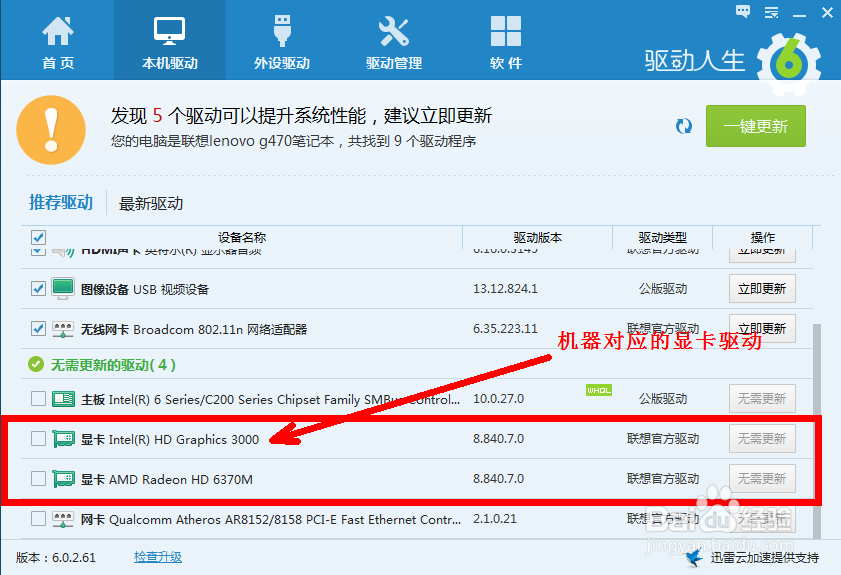Click the 无线网卡 network adapter icon

click(x=63, y=329)
